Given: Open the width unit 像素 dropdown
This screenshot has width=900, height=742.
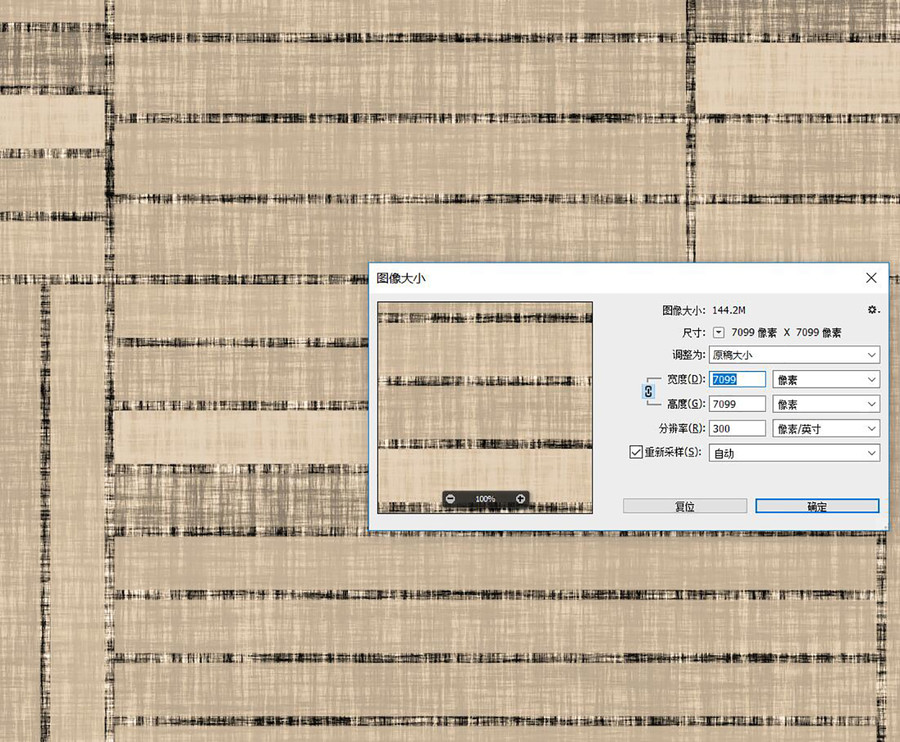Looking at the screenshot, I should (x=826, y=379).
